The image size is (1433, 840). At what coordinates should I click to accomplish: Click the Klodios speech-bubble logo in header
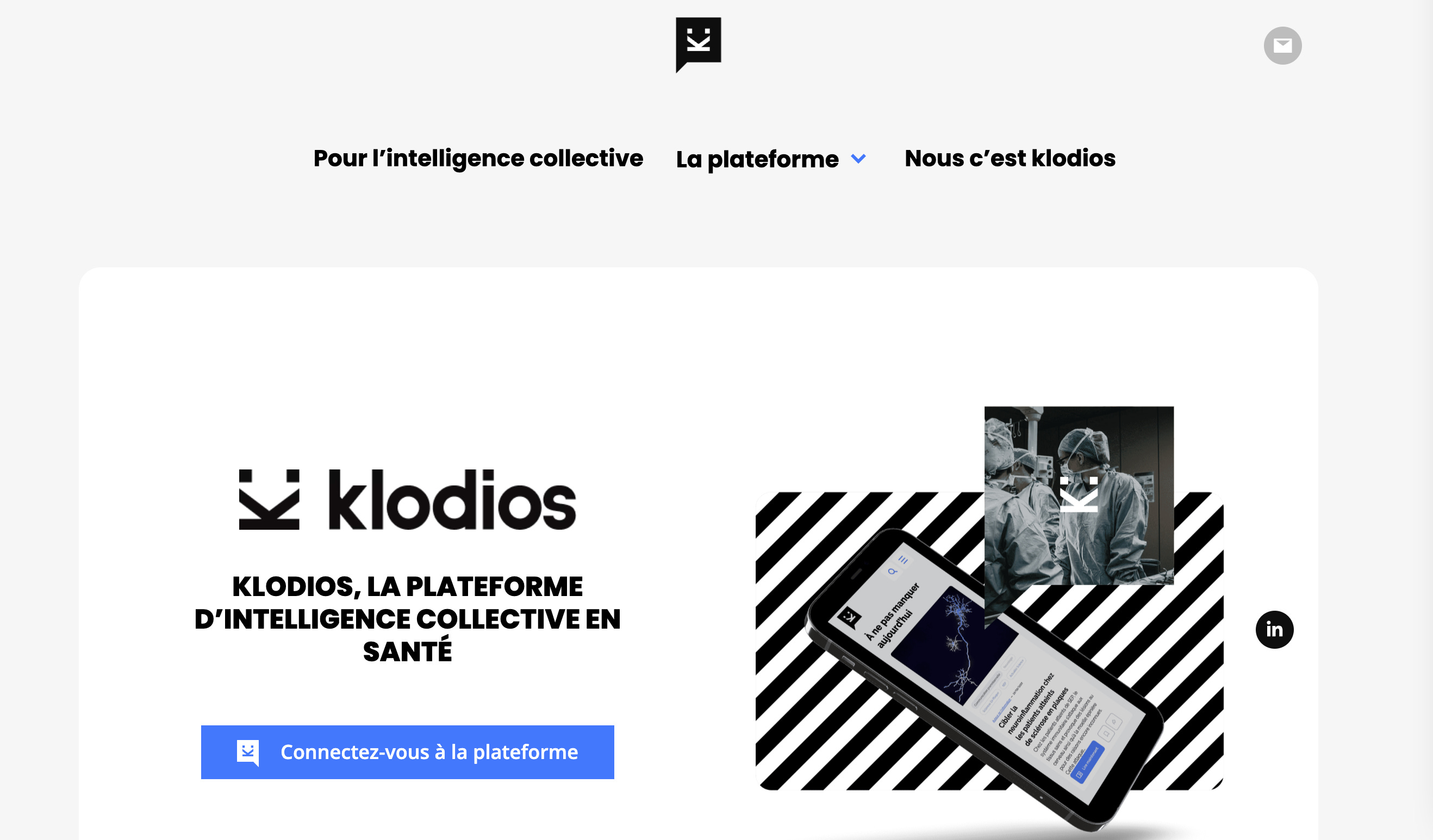[699, 45]
